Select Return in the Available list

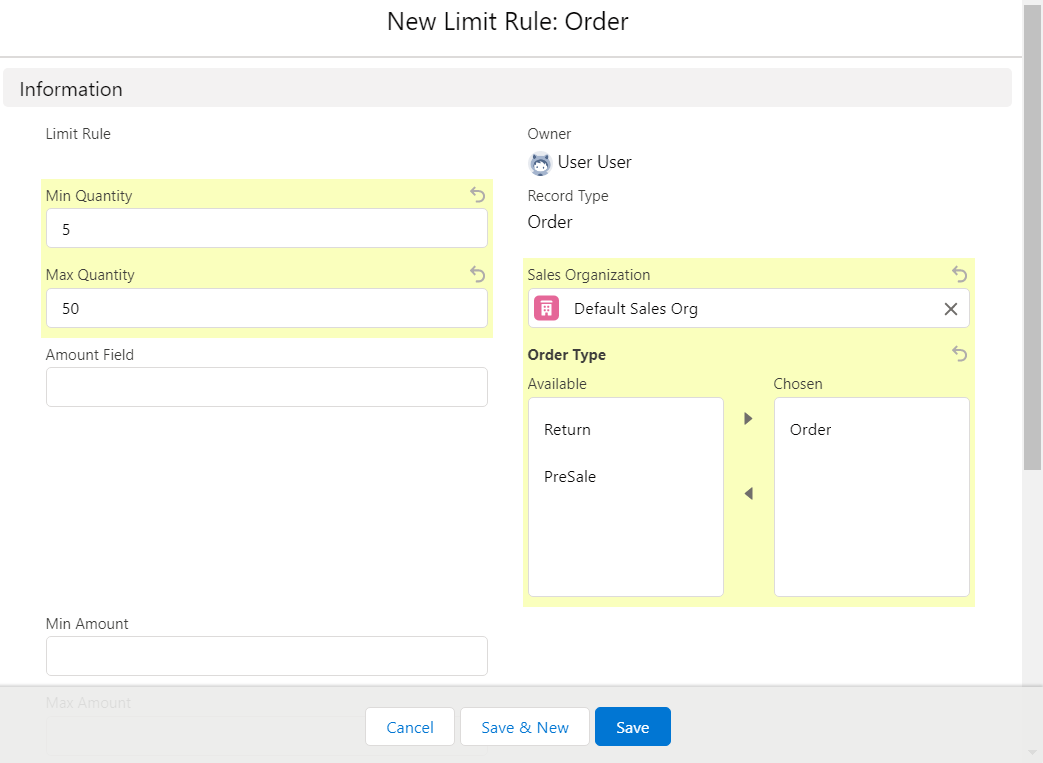[x=567, y=429]
